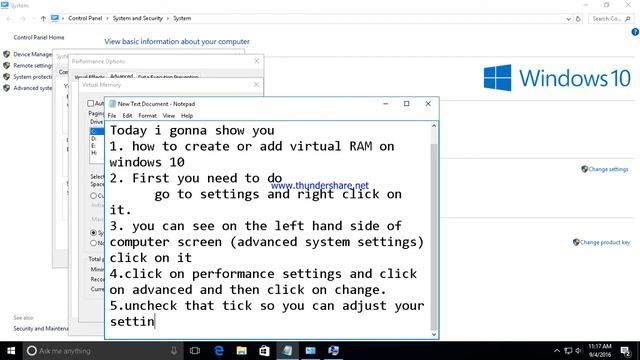
Task: Toggle the automatic paging checkbox in Virtual Memory
Action: point(91,104)
